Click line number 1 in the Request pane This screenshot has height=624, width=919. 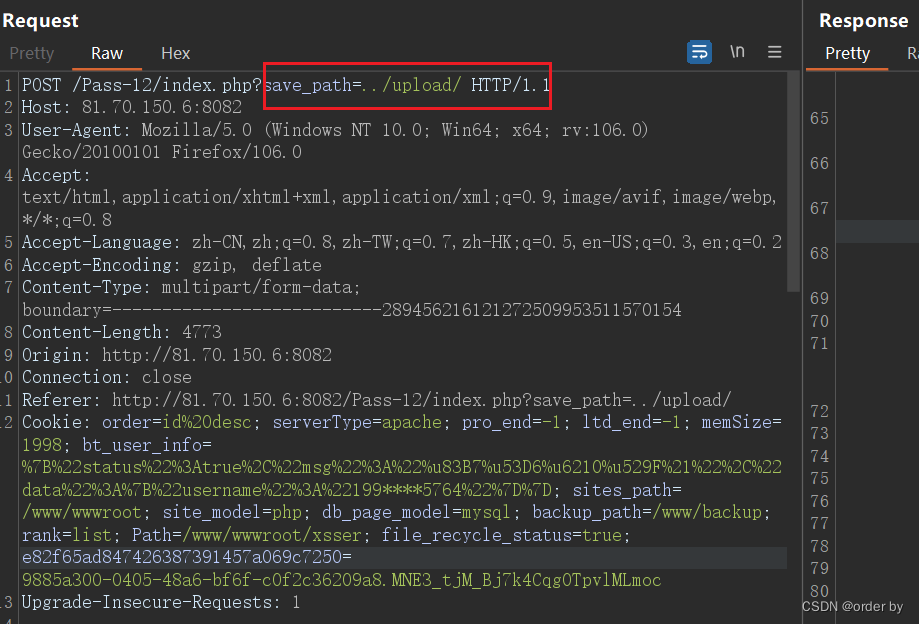(x=9, y=85)
